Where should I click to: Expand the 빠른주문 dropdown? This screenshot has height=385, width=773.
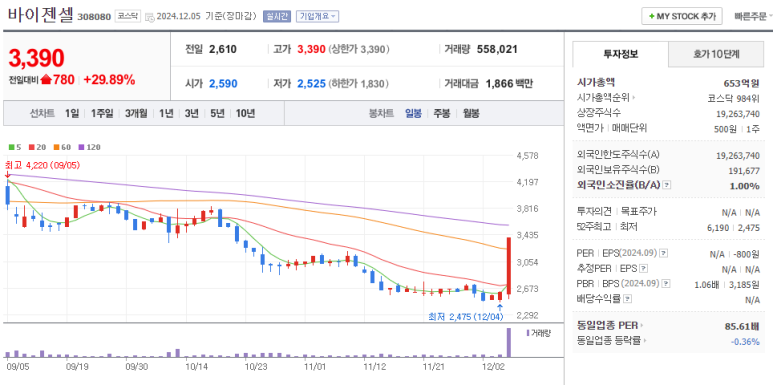point(753,16)
